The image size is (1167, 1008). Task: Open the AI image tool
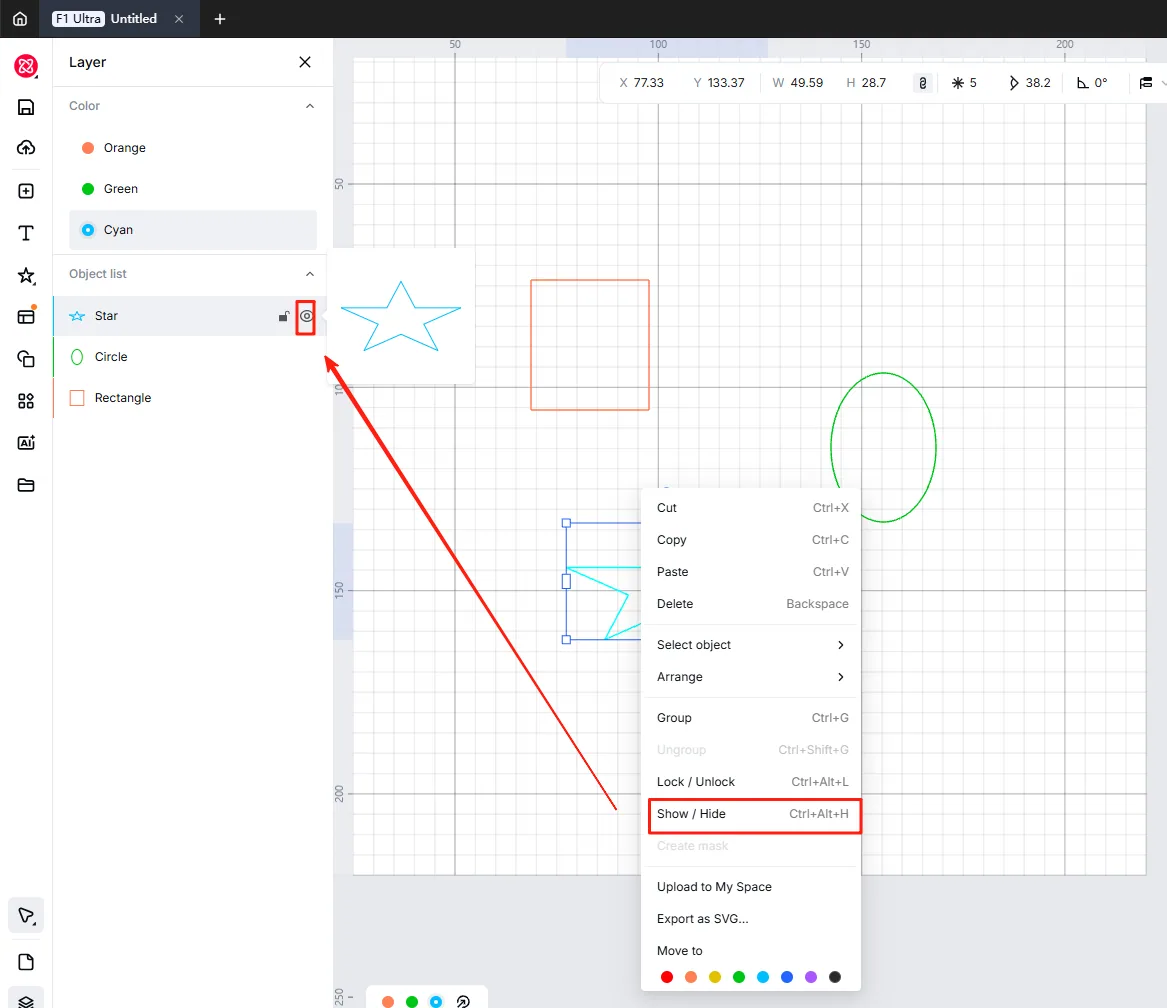point(26,443)
